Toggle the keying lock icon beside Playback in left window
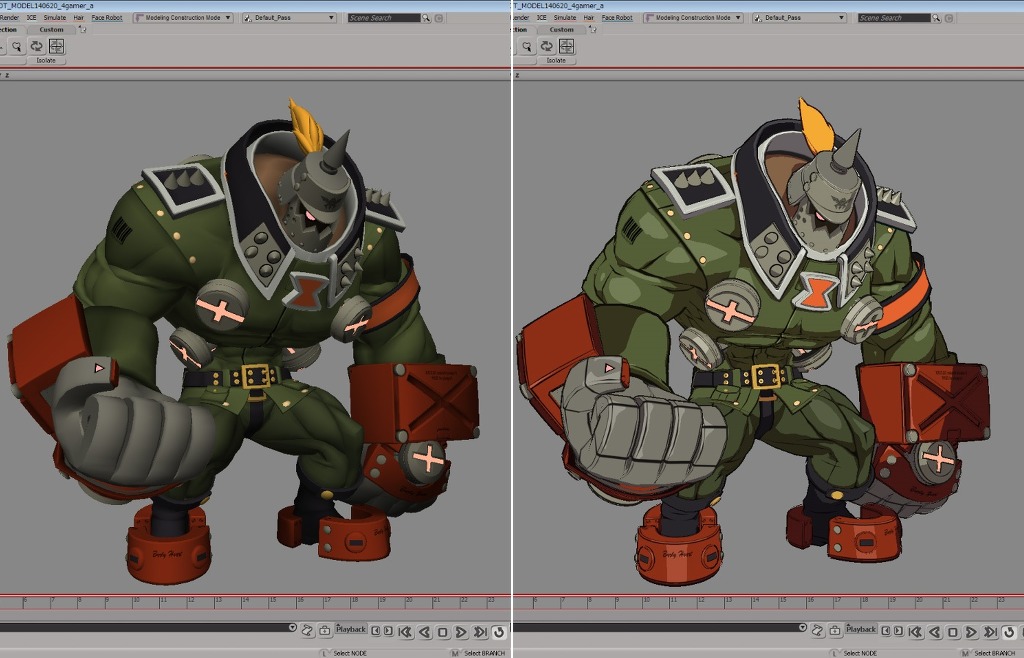This screenshot has width=1024, height=658. 325,630
